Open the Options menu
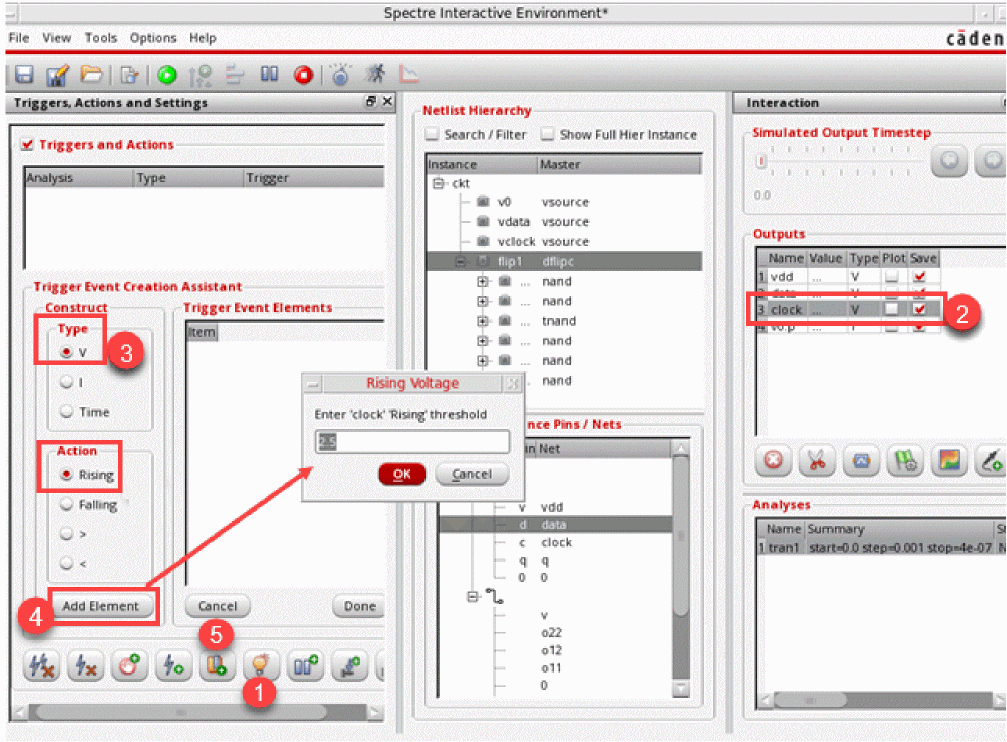Image resolution: width=1007 pixels, height=742 pixels. [153, 38]
